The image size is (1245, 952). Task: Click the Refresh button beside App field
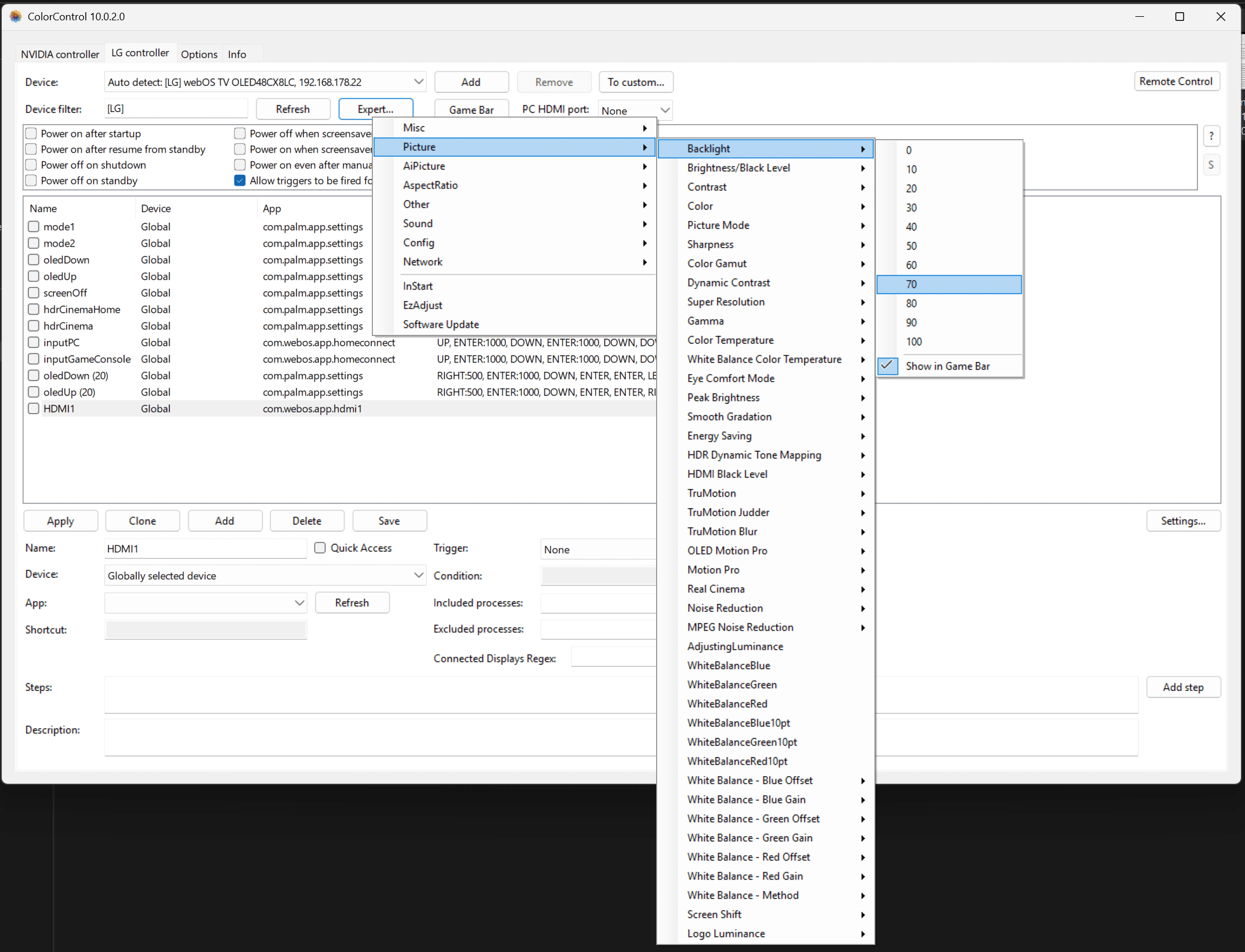(352, 603)
